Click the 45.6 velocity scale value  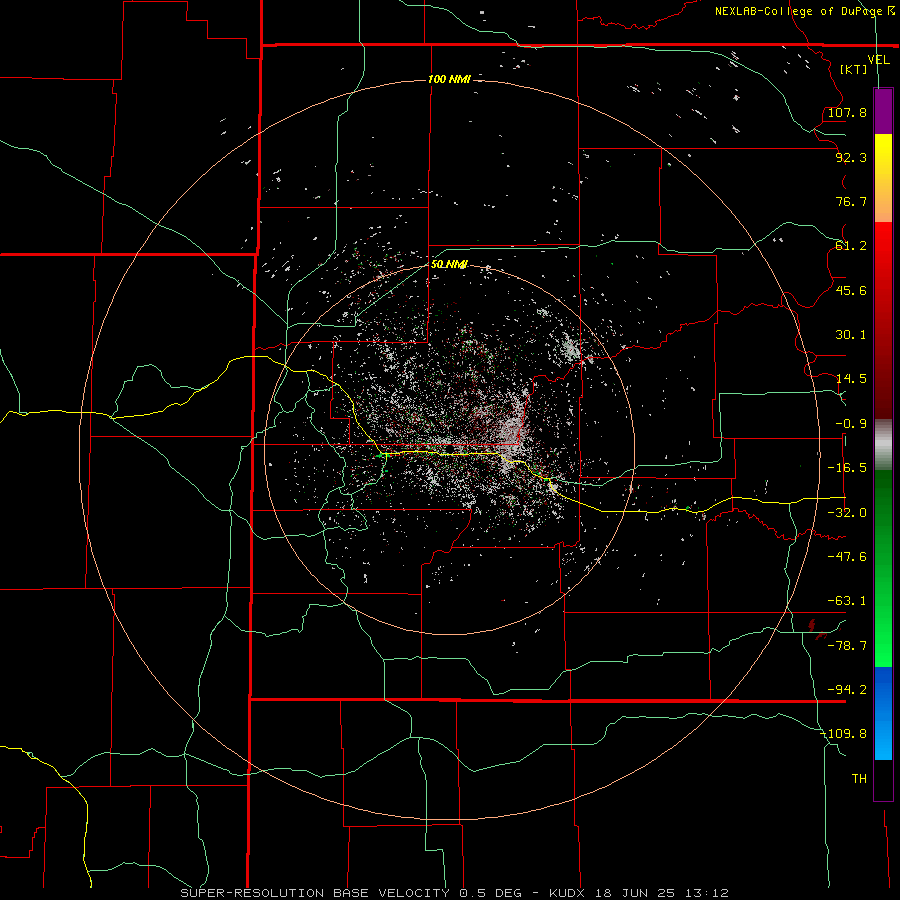tap(851, 290)
